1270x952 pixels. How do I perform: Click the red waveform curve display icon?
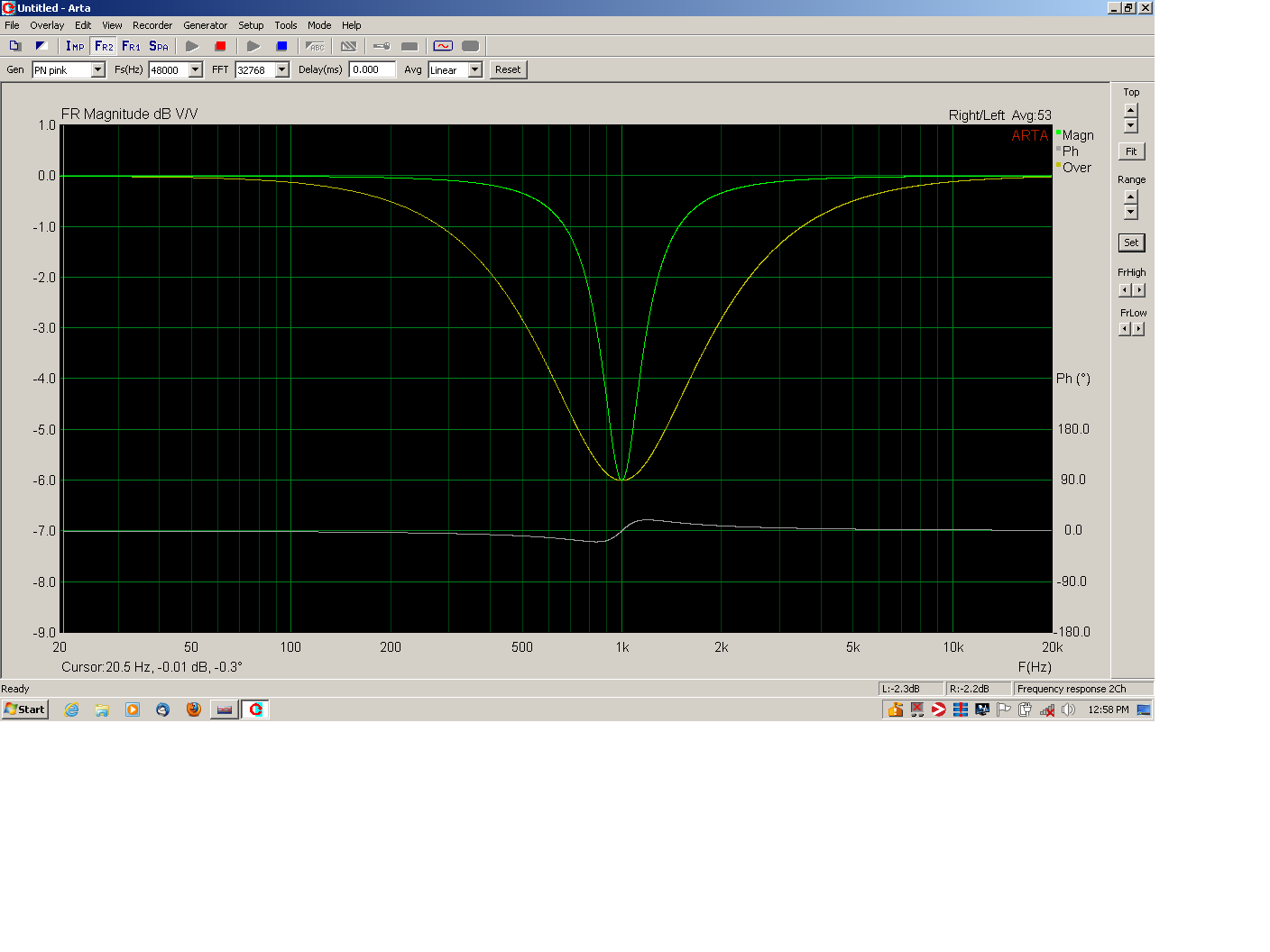[x=443, y=46]
